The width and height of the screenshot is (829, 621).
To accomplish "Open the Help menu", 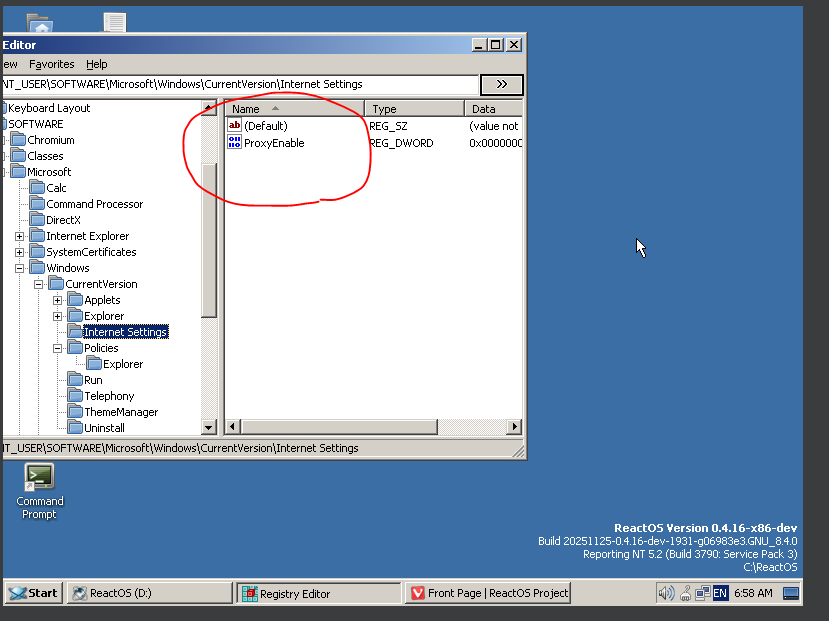I will point(96,64).
